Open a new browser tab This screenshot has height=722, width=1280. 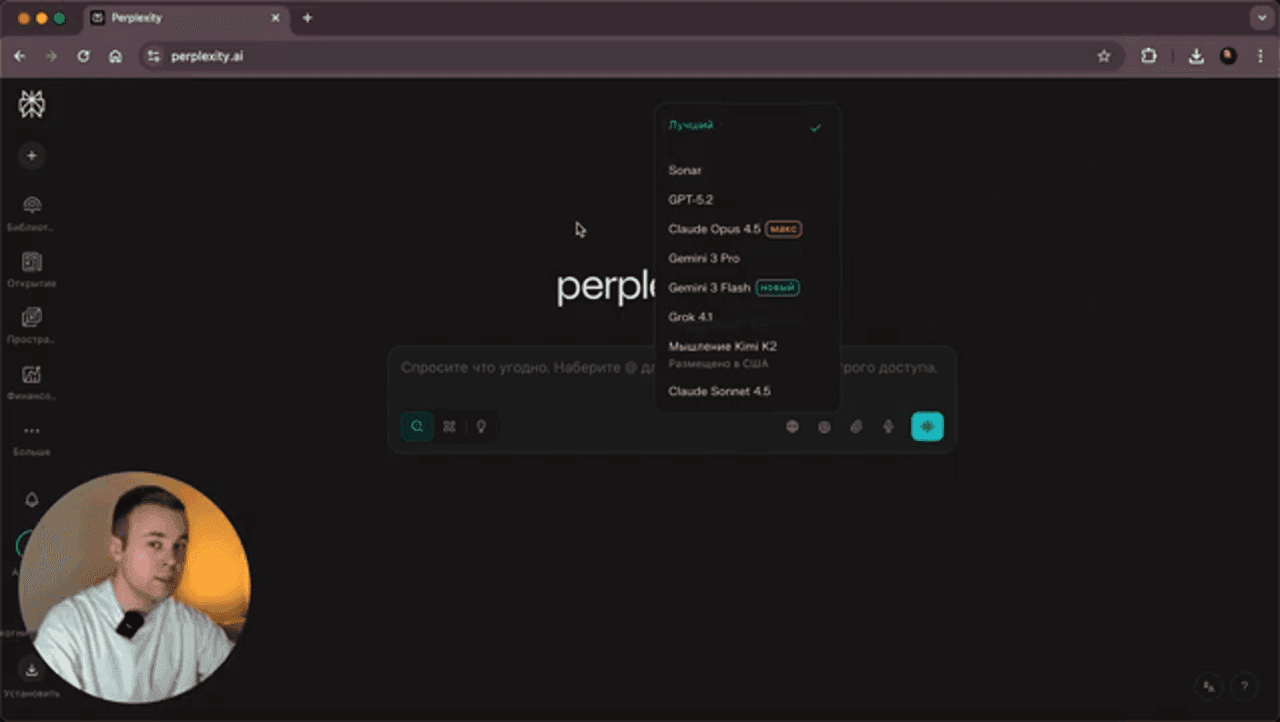[x=307, y=18]
